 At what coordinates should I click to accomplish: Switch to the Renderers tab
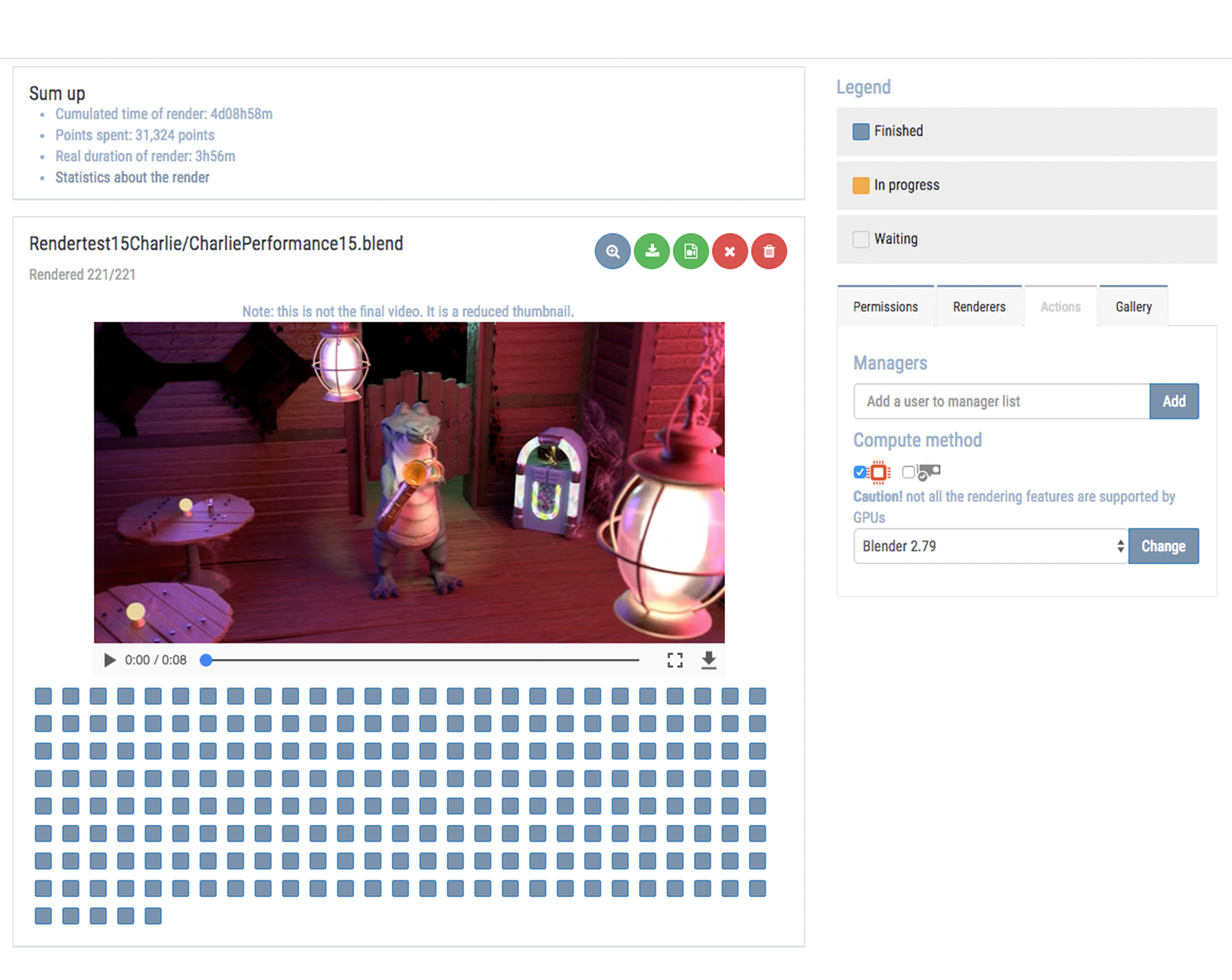[x=979, y=307]
